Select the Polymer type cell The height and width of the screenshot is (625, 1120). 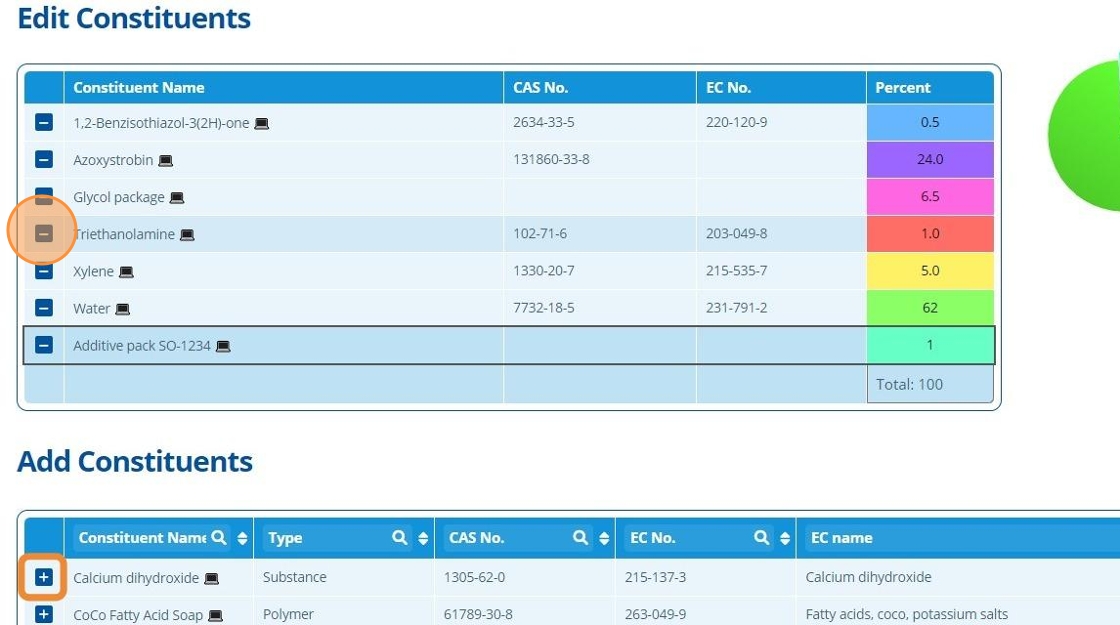(288, 614)
